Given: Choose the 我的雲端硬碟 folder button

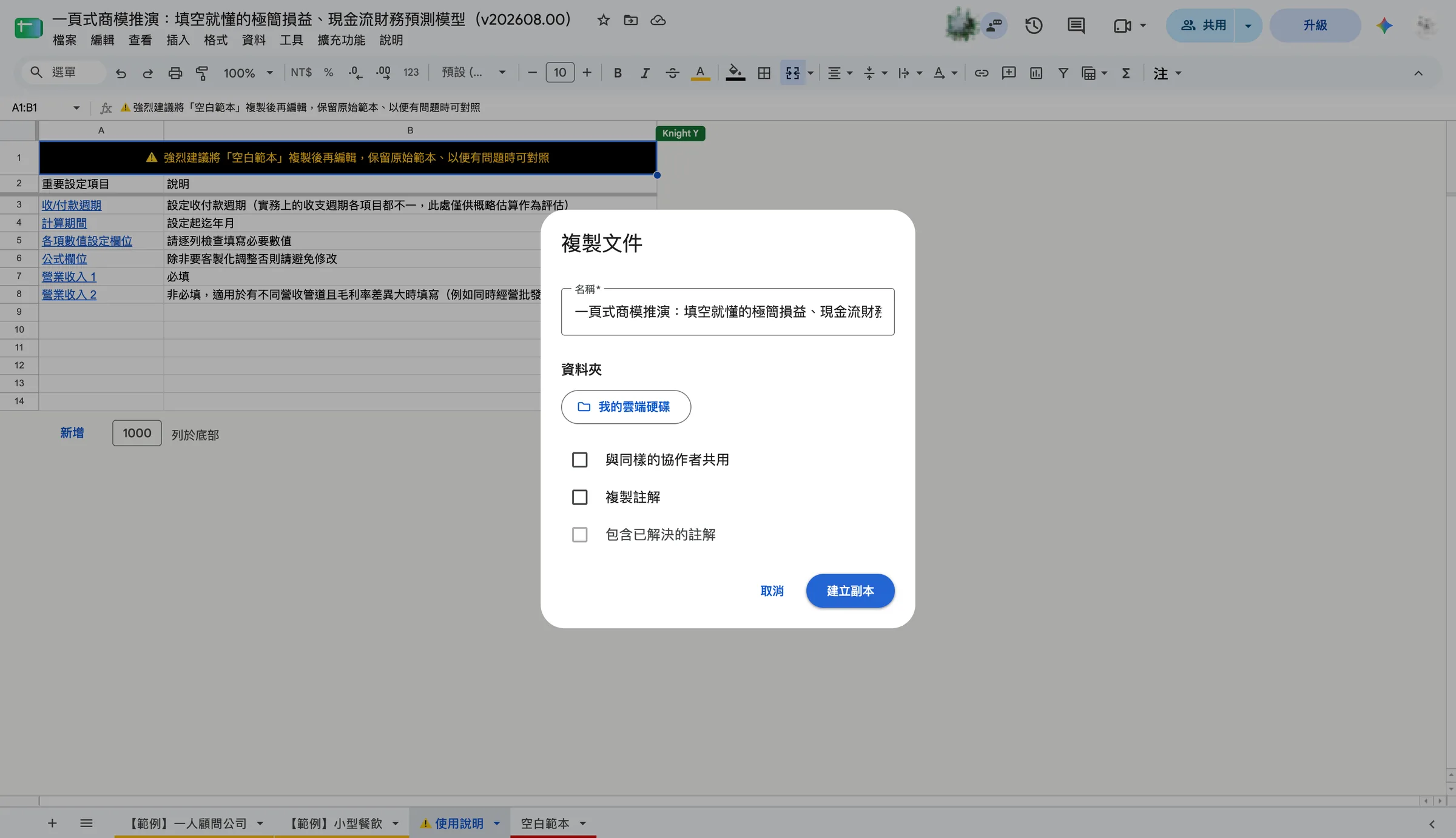Looking at the screenshot, I should [625, 407].
